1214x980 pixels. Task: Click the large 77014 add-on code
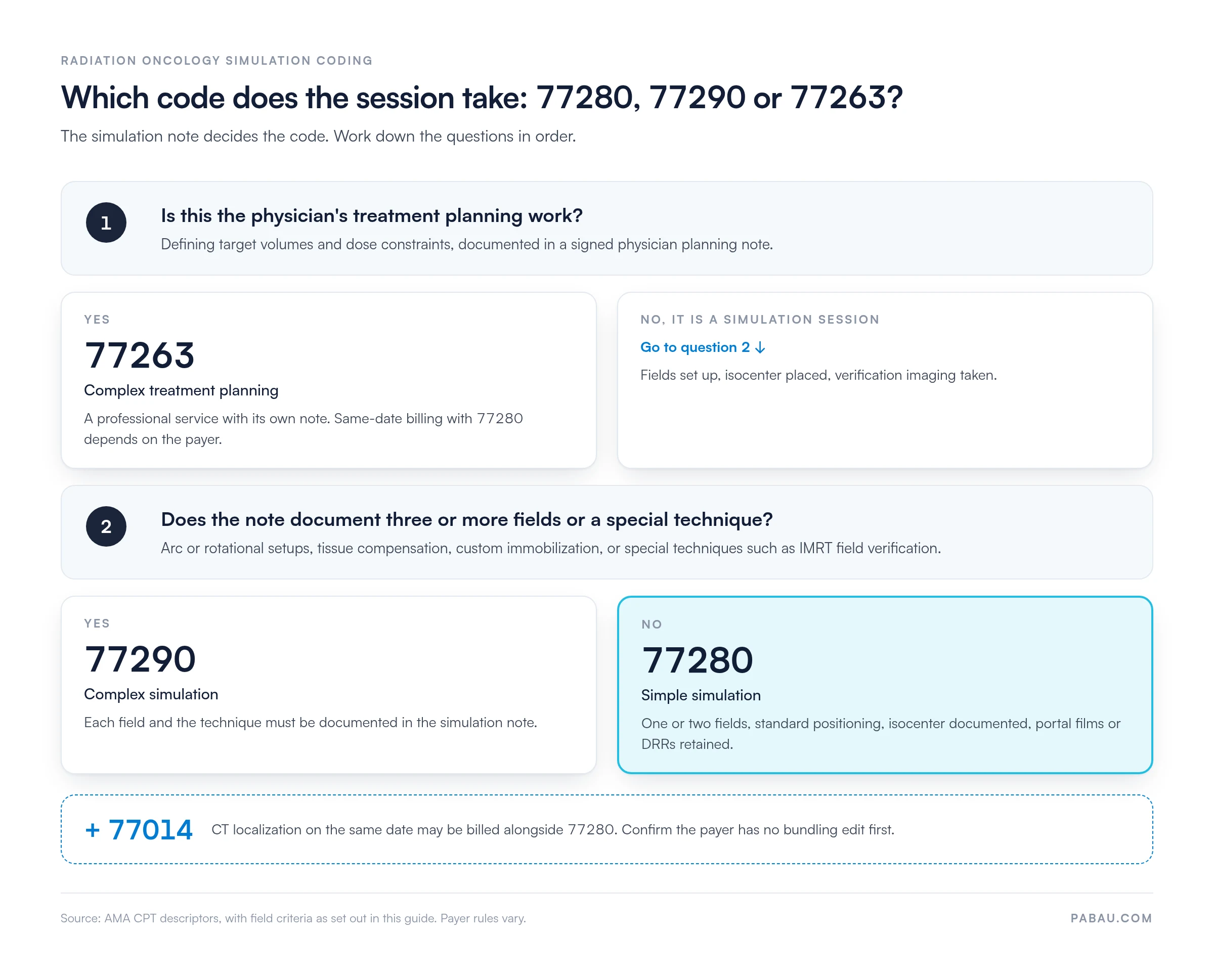[x=151, y=830]
